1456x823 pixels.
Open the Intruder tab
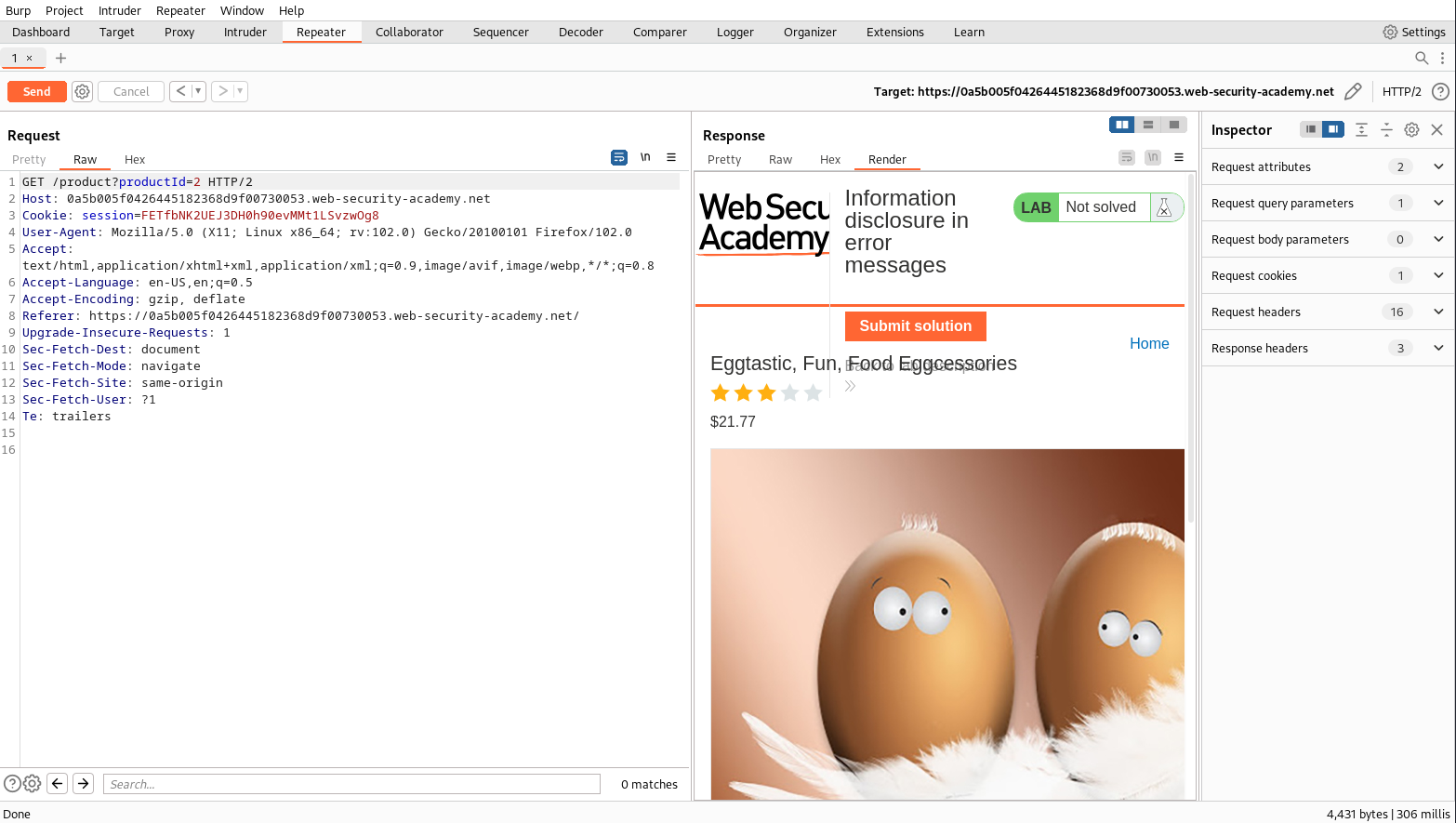coord(245,32)
